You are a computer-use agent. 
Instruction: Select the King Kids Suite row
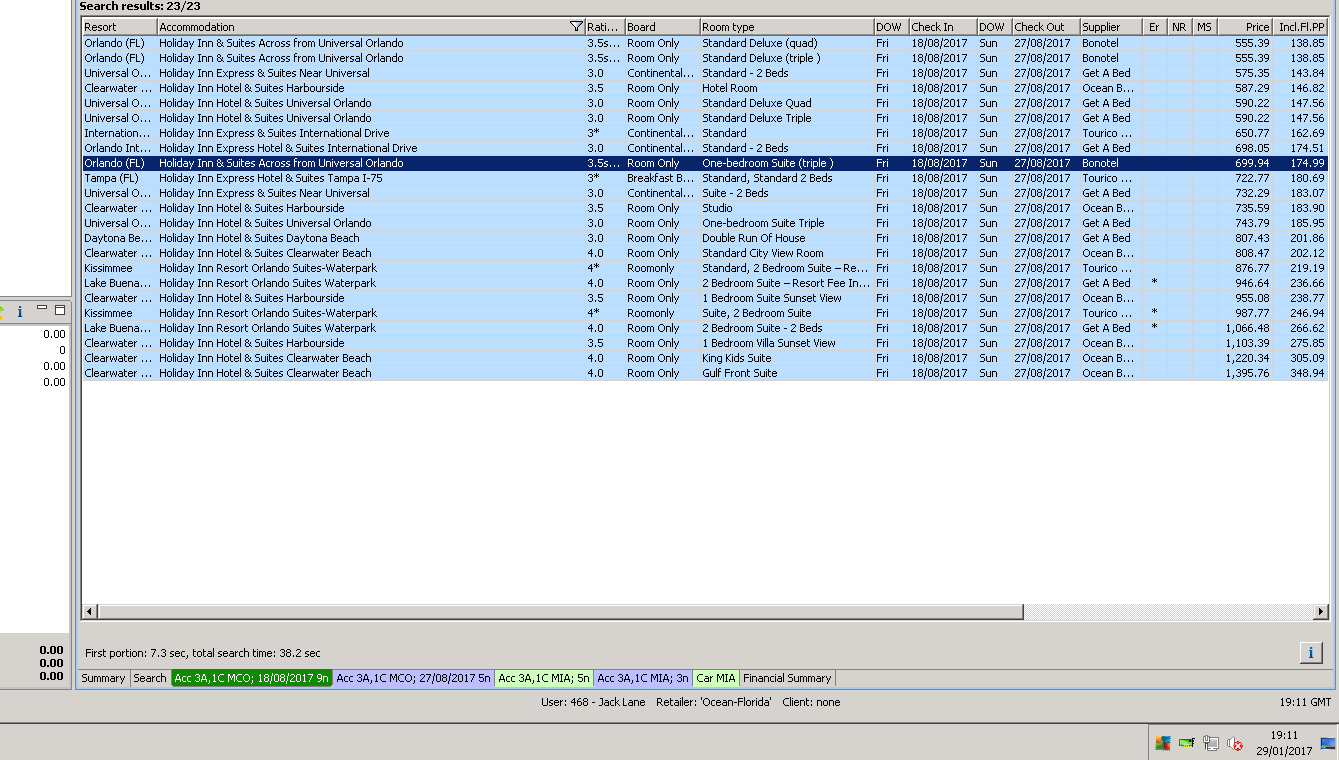(x=705, y=358)
